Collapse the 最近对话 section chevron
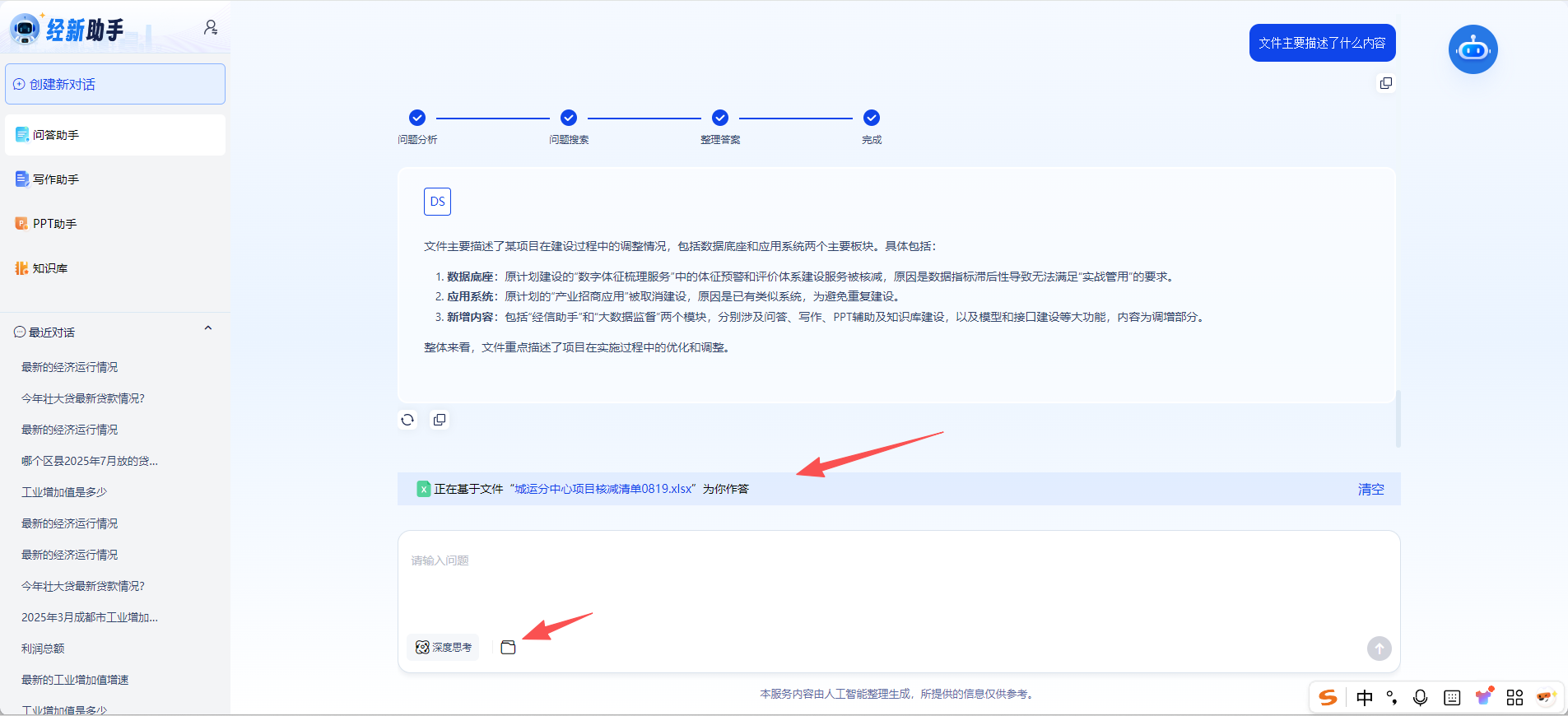This screenshot has height=716, width=1568. pos(208,328)
